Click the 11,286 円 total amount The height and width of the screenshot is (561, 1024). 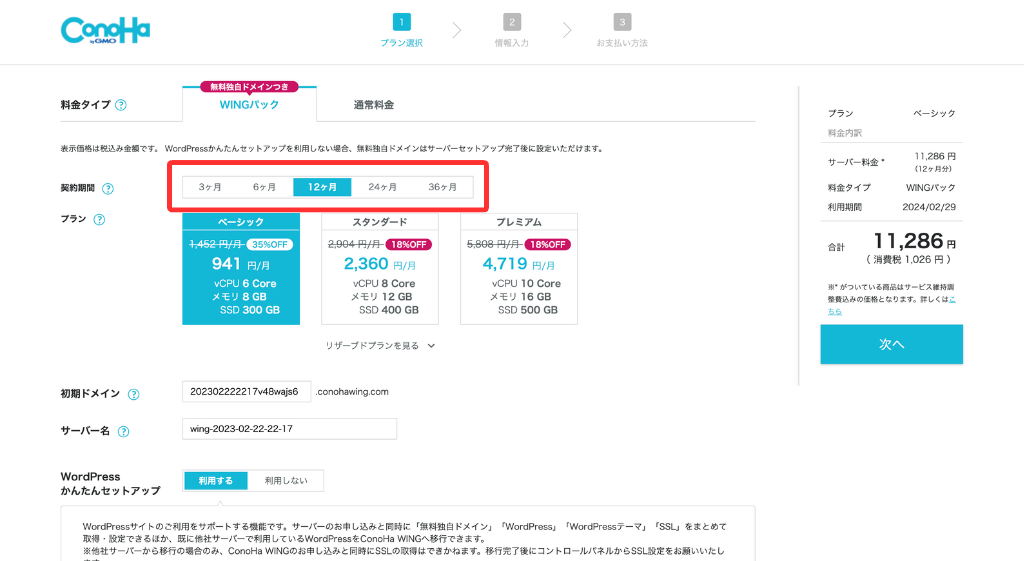914,242
